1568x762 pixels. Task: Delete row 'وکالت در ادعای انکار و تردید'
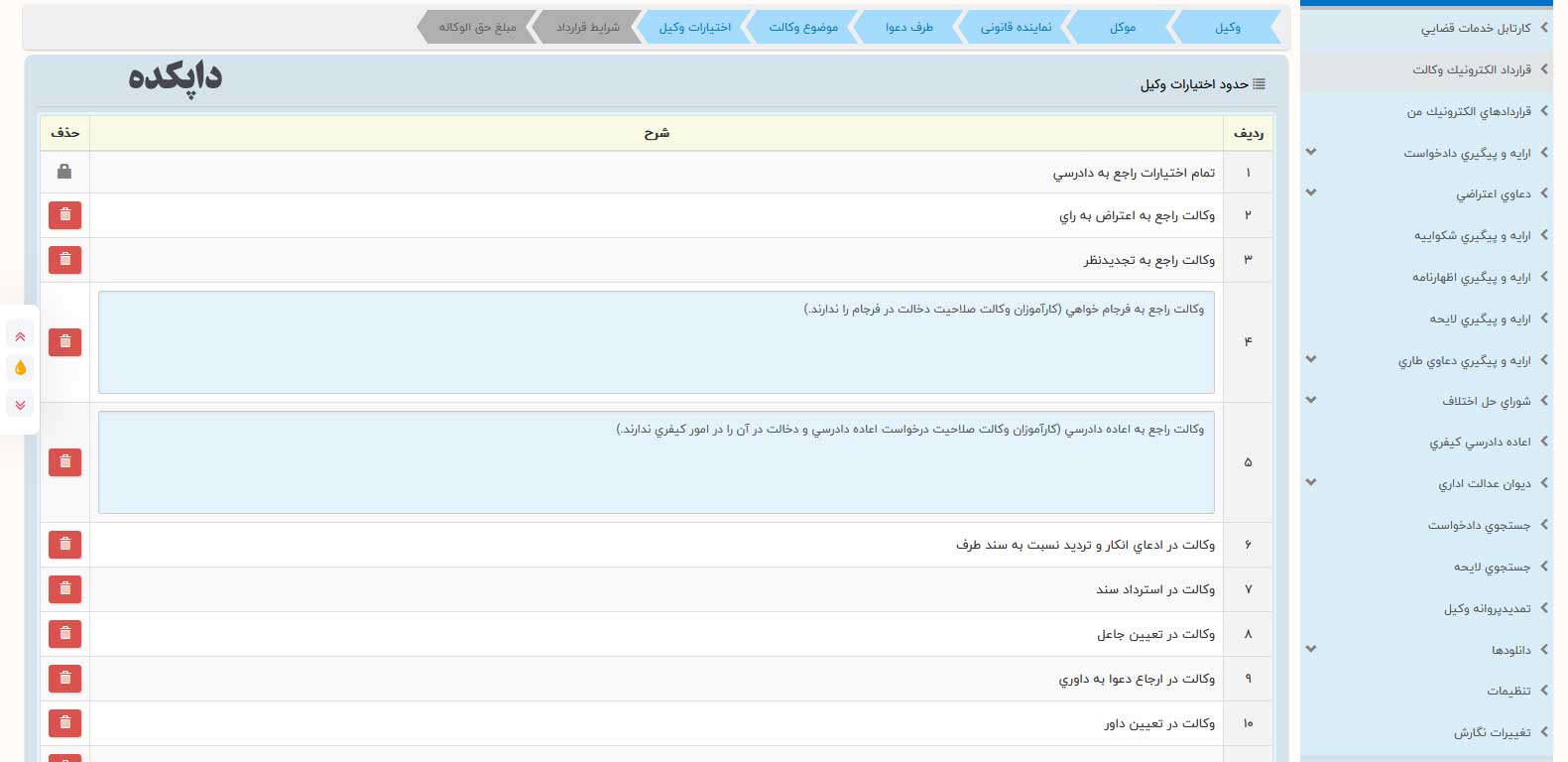[64, 545]
